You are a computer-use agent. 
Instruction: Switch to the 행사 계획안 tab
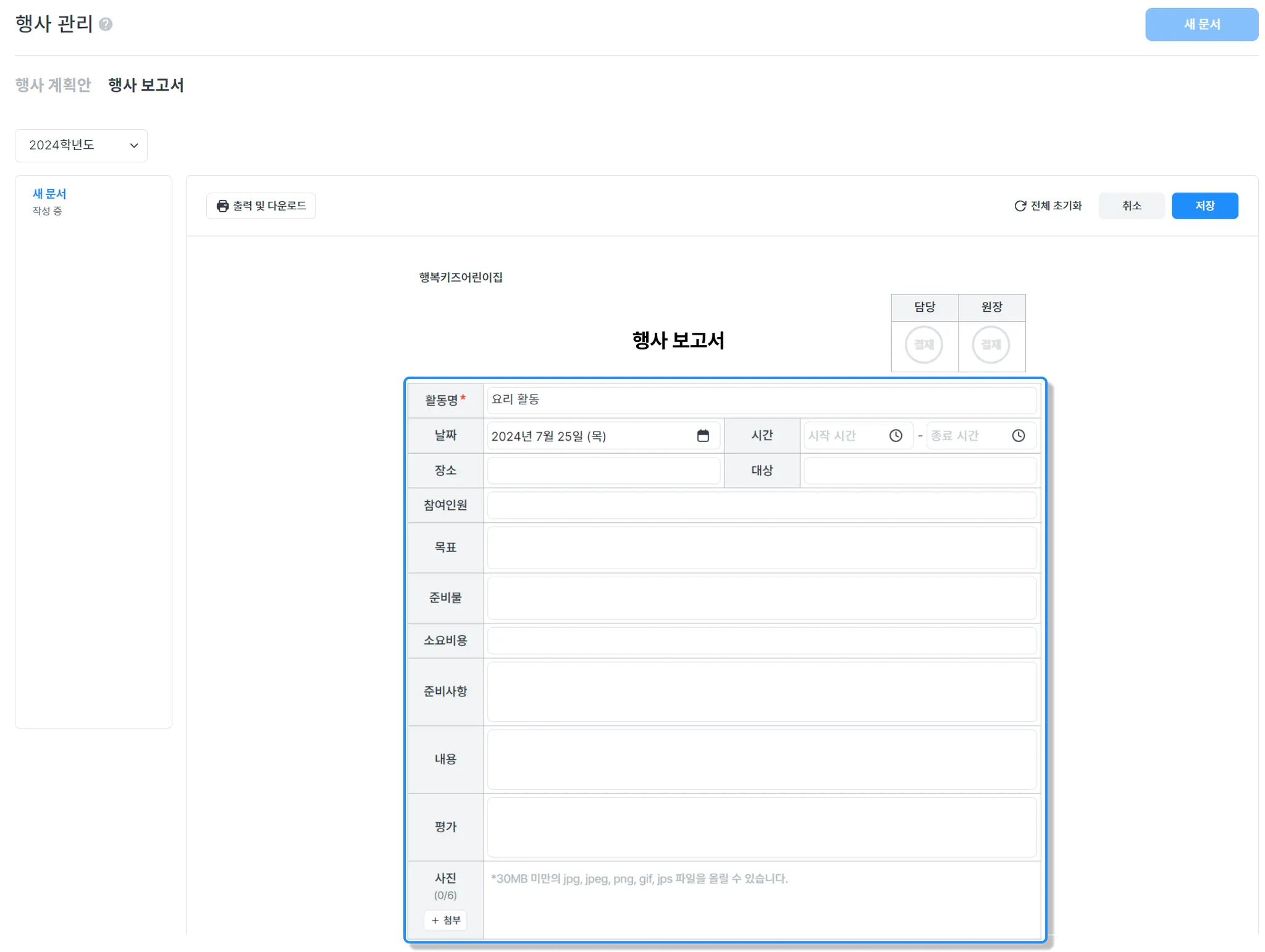click(53, 85)
